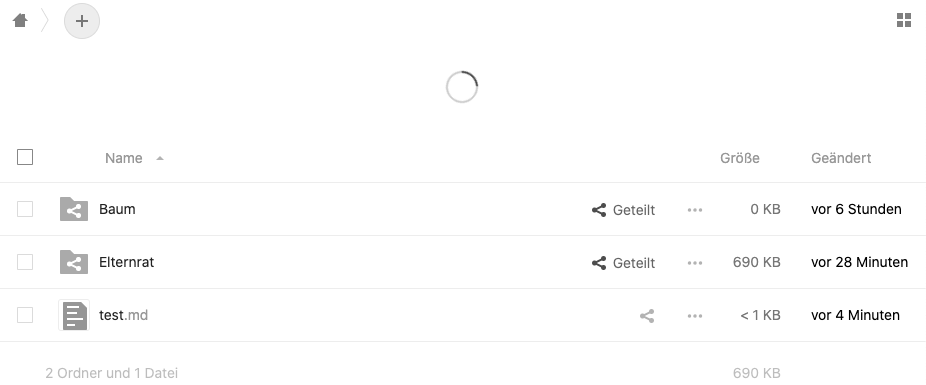
Task: Open more actions for Elternrat
Action: 695,263
